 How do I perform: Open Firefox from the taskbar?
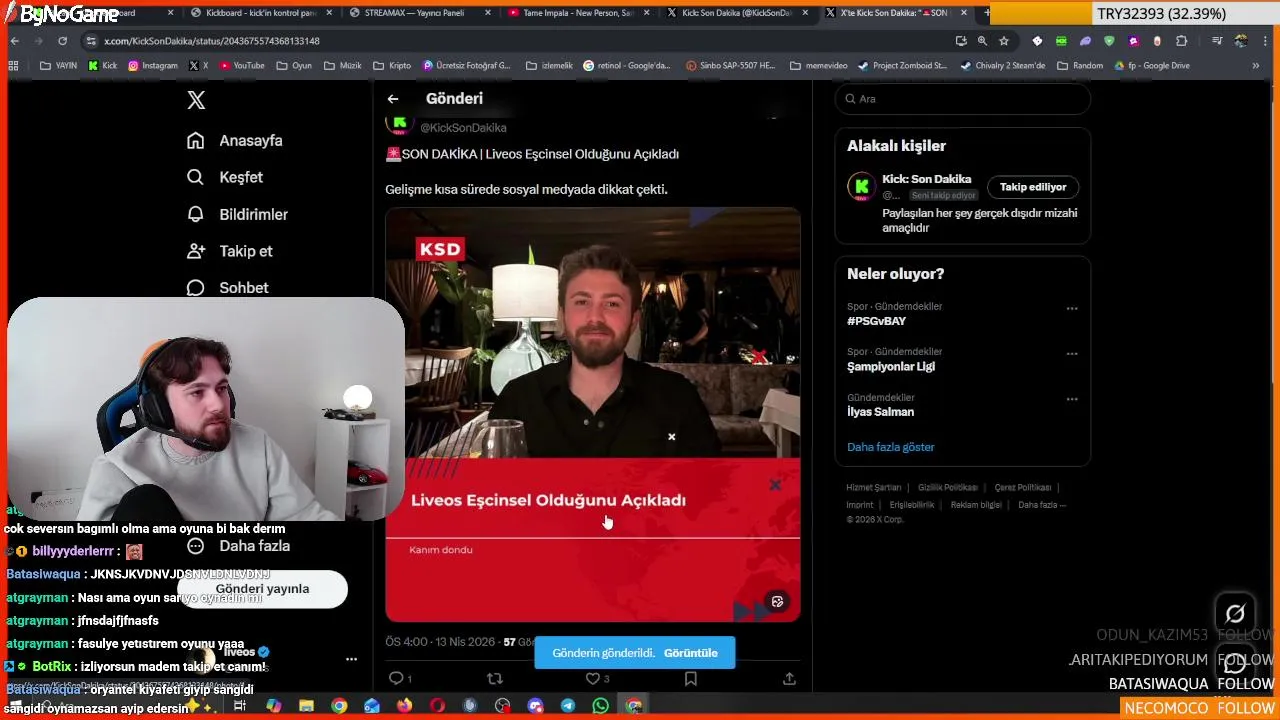[404, 706]
